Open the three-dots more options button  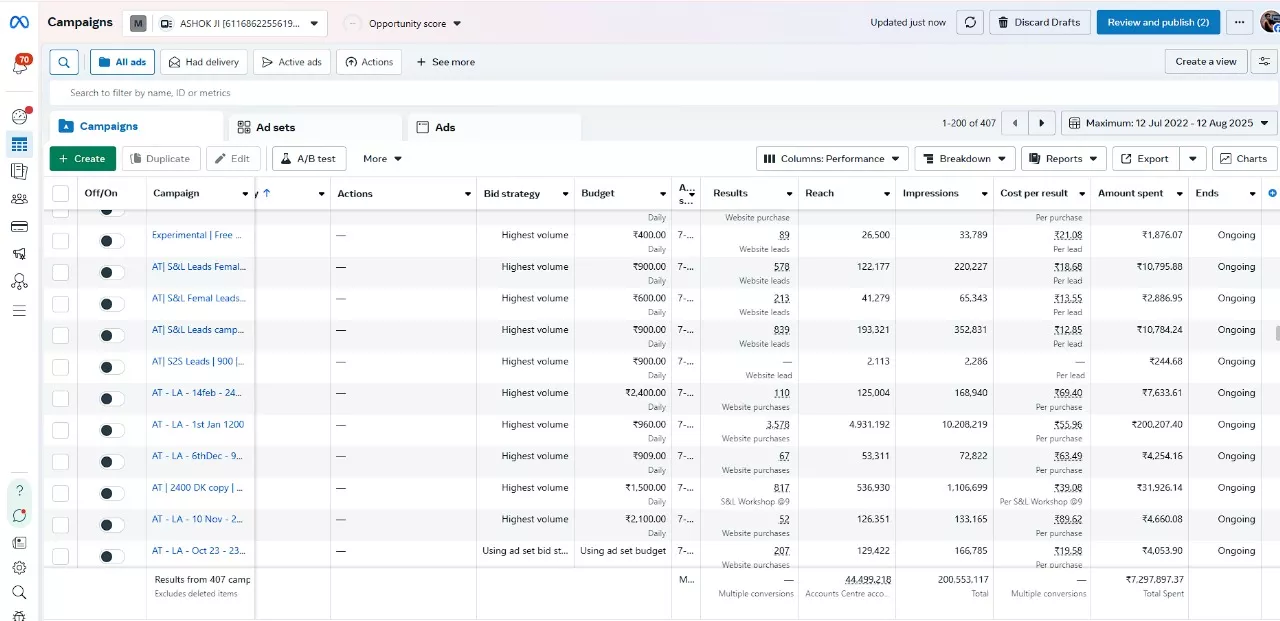tap(1239, 23)
